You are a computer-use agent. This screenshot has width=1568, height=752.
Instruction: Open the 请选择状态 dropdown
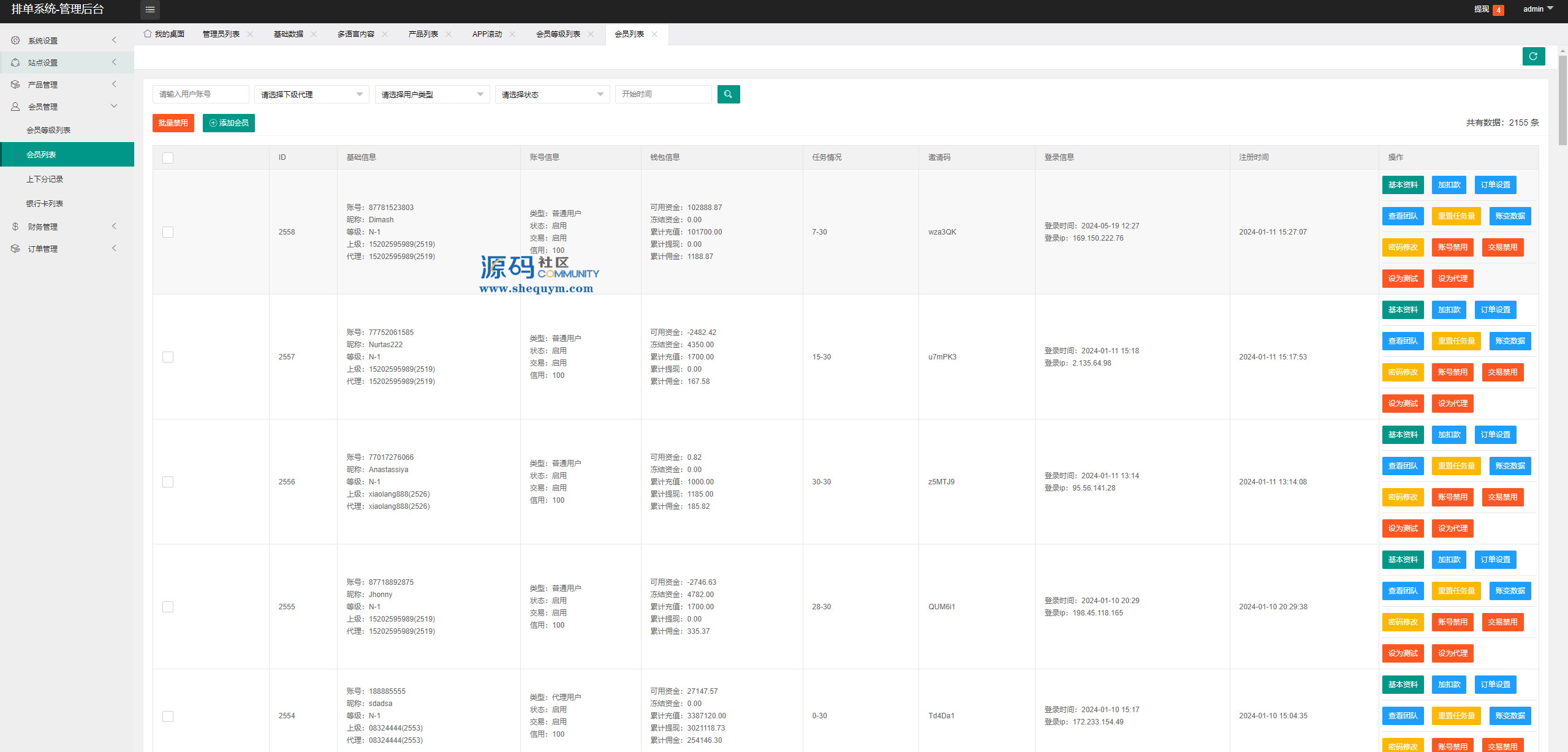pos(553,94)
